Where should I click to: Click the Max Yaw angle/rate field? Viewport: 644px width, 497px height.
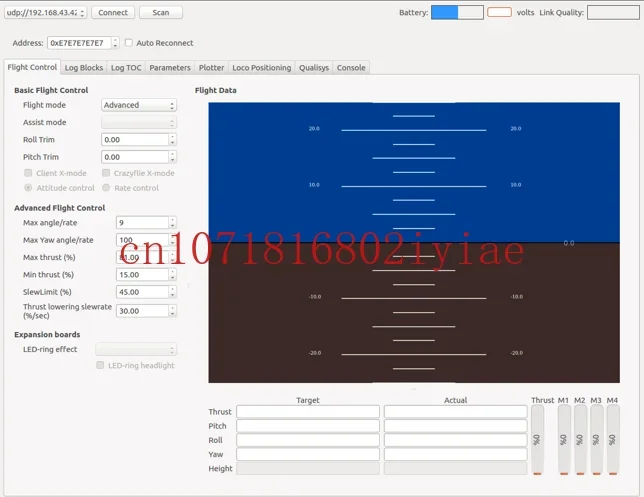pos(142,240)
